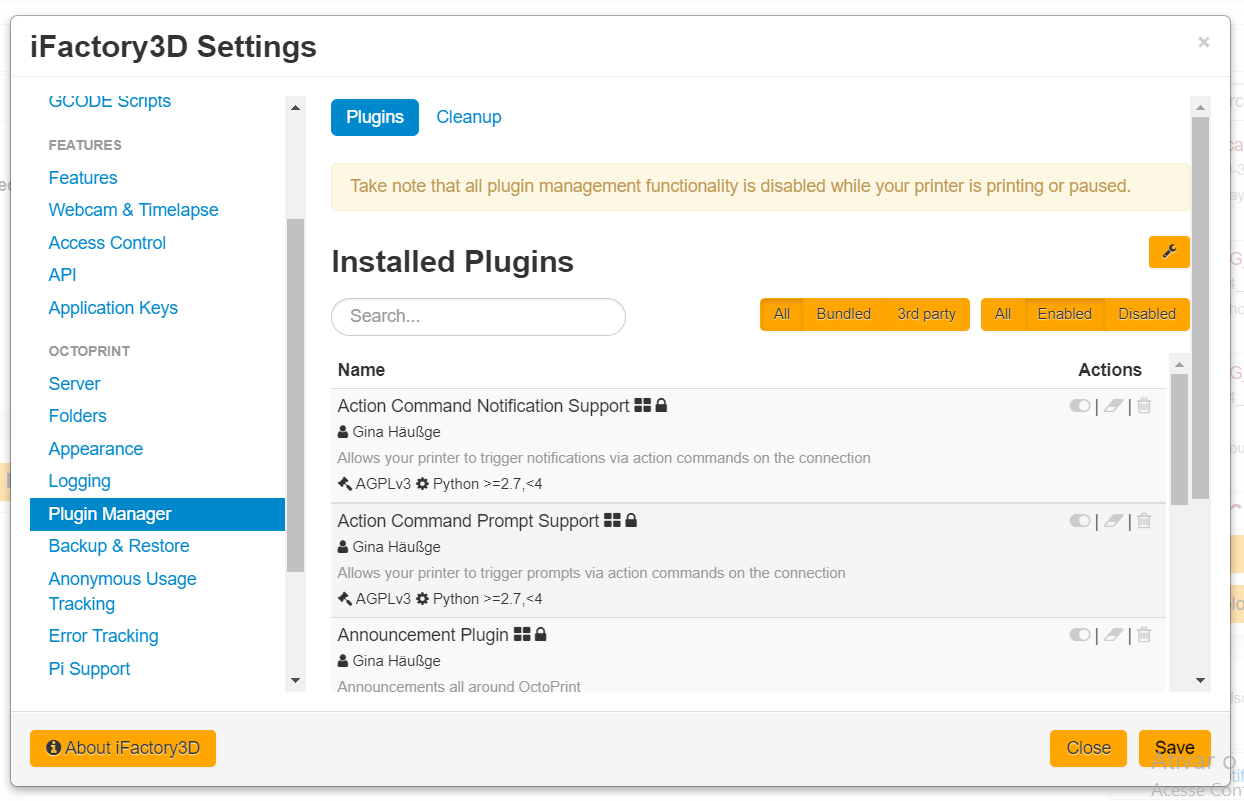Click trash icon for Action Command Notification Support
Image resolution: width=1244 pixels, height=801 pixels.
1144,406
